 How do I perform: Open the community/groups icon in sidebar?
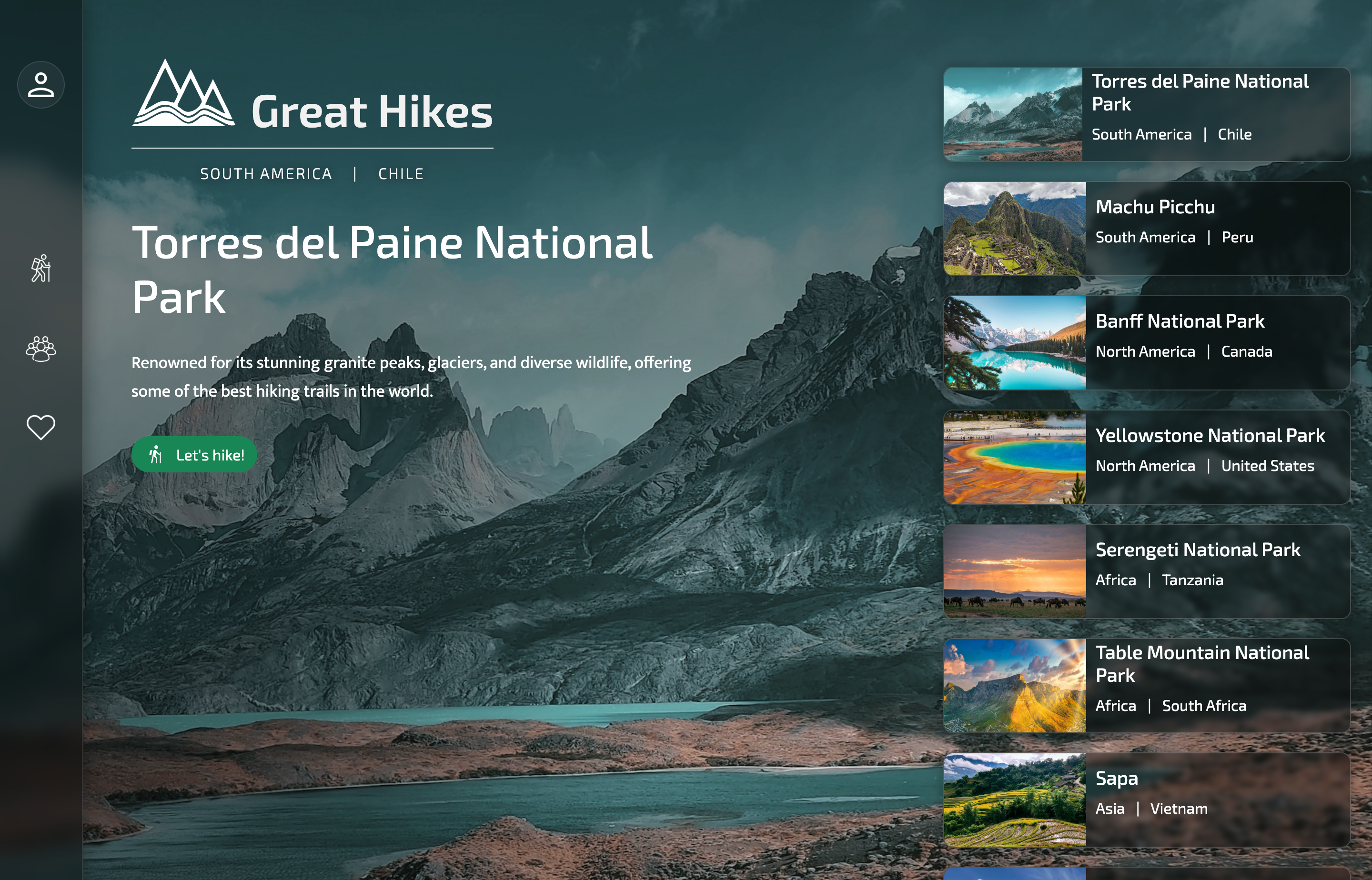(41, 349)
